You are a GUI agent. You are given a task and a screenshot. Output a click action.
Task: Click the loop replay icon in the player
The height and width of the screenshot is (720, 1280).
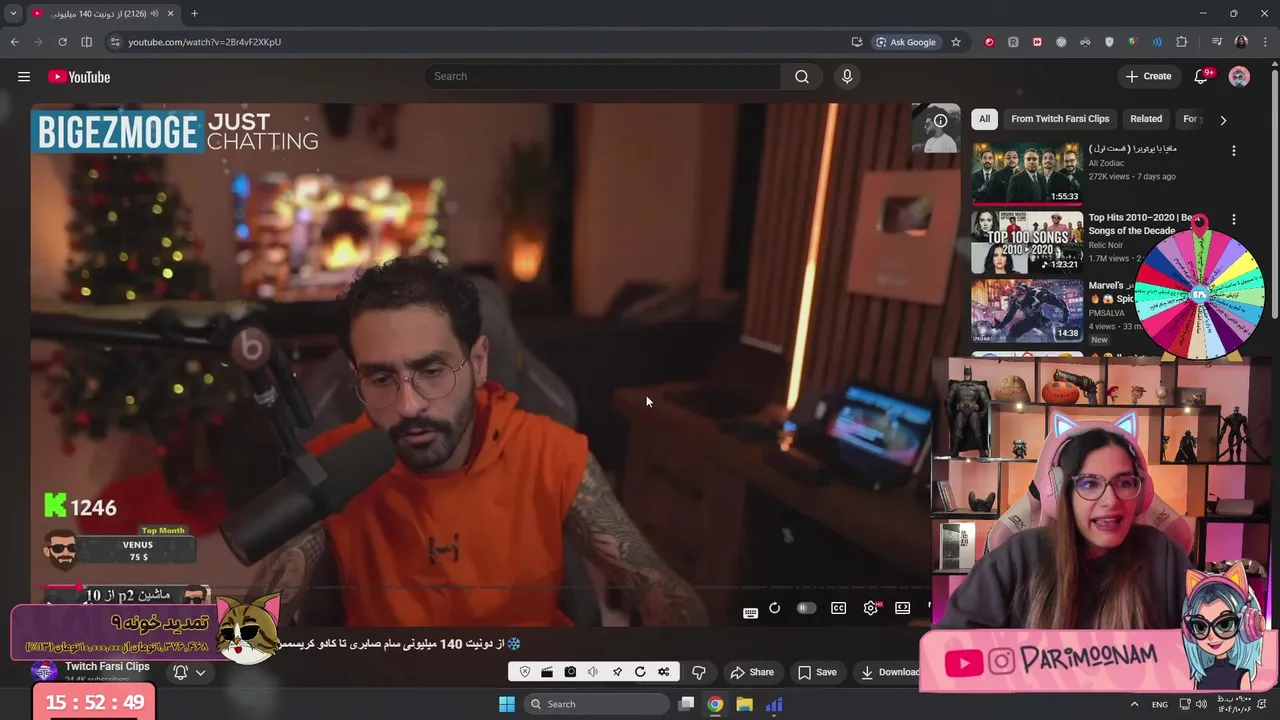click(774, 608)
